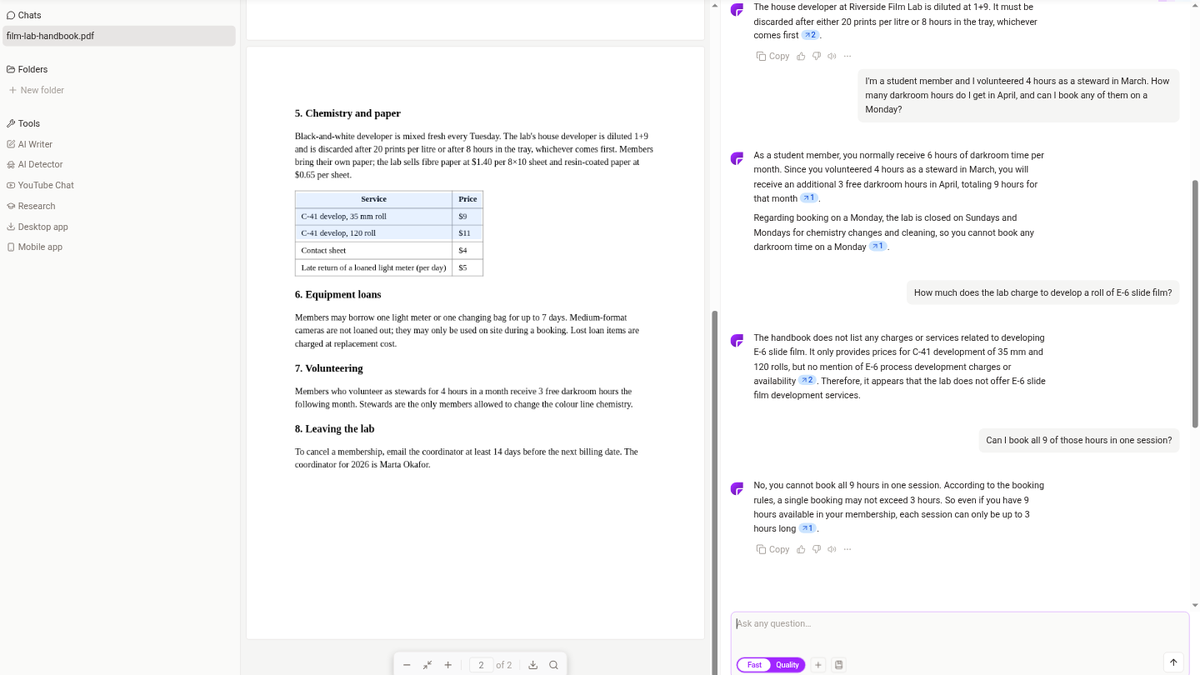Click the user message 'Can I book all 9...'
This screenshot has width=1200, height=675.
(1079, 440)
